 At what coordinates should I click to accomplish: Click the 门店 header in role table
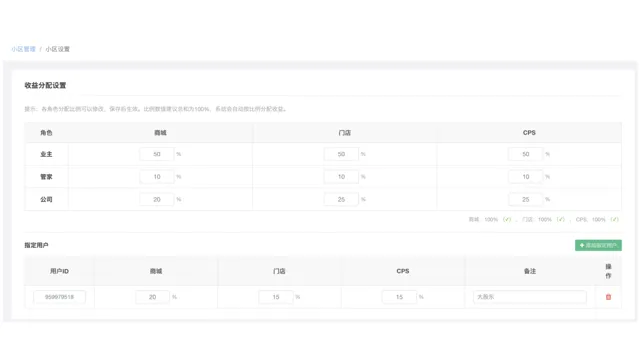(344, 133)
